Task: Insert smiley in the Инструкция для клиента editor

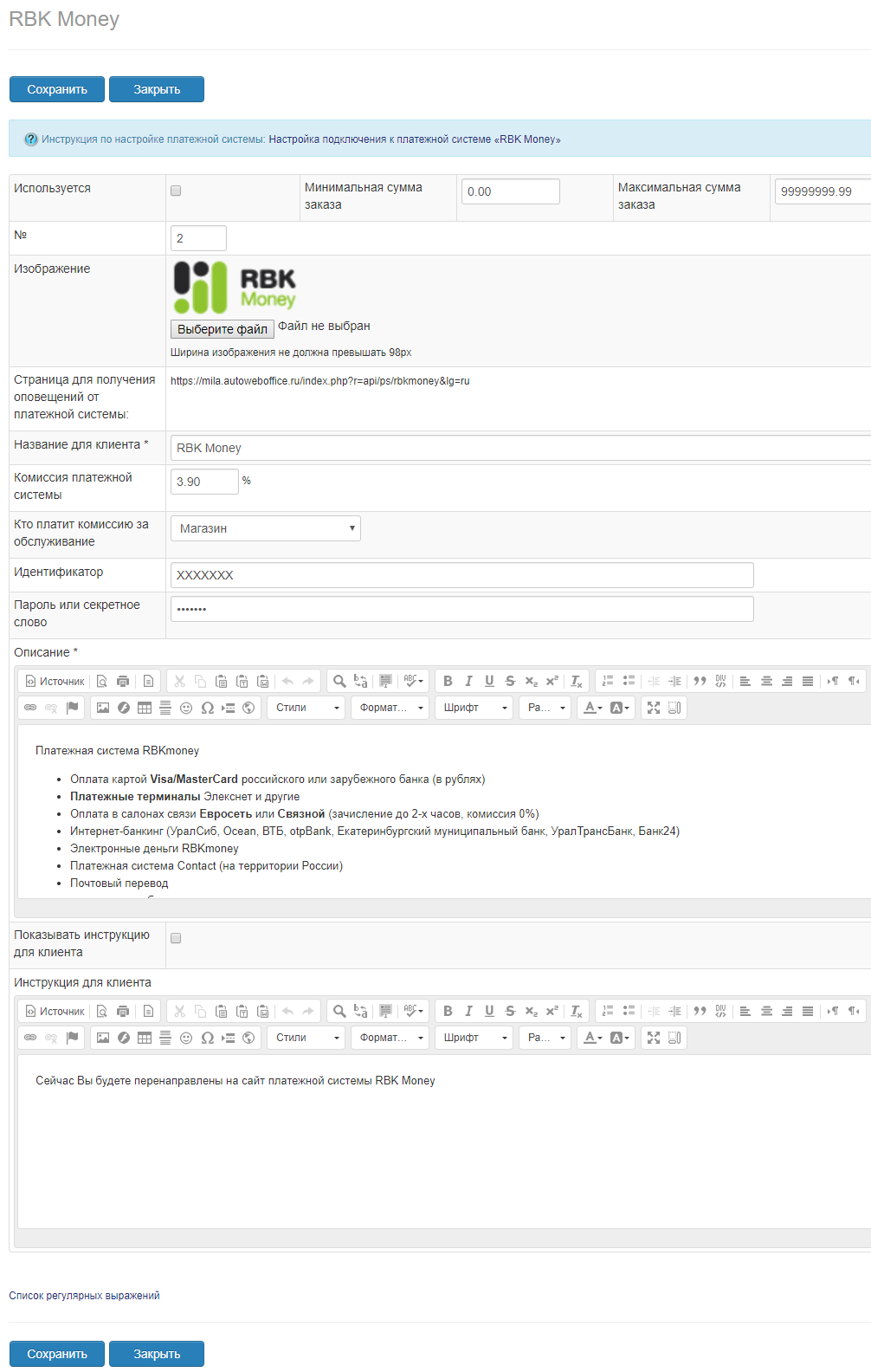Action: (x=186, y=1038)
